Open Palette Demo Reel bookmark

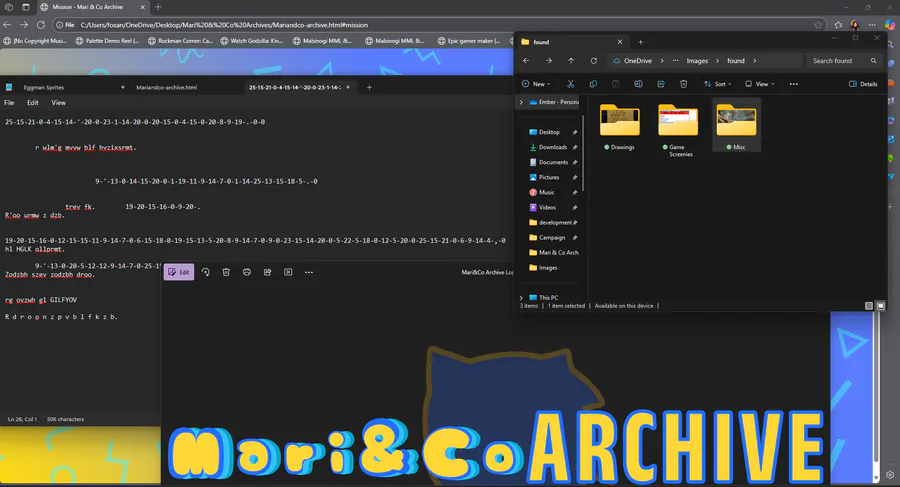[107, 41]
